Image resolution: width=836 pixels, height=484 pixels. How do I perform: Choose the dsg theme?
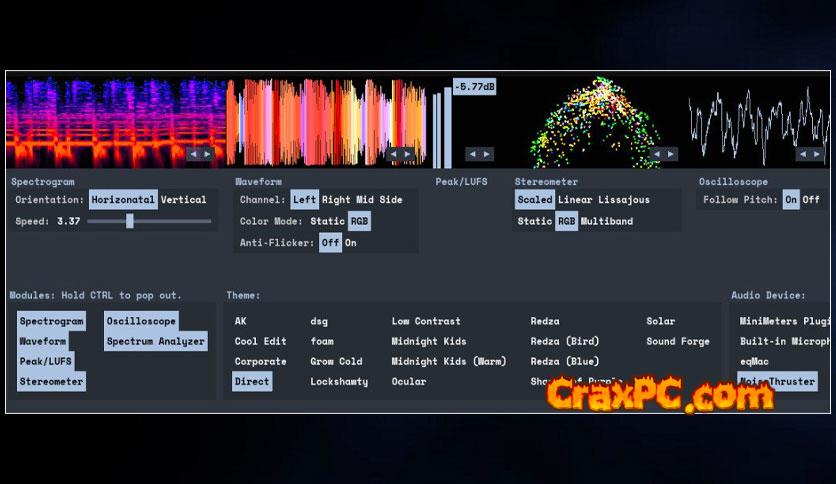pos(319,321)
